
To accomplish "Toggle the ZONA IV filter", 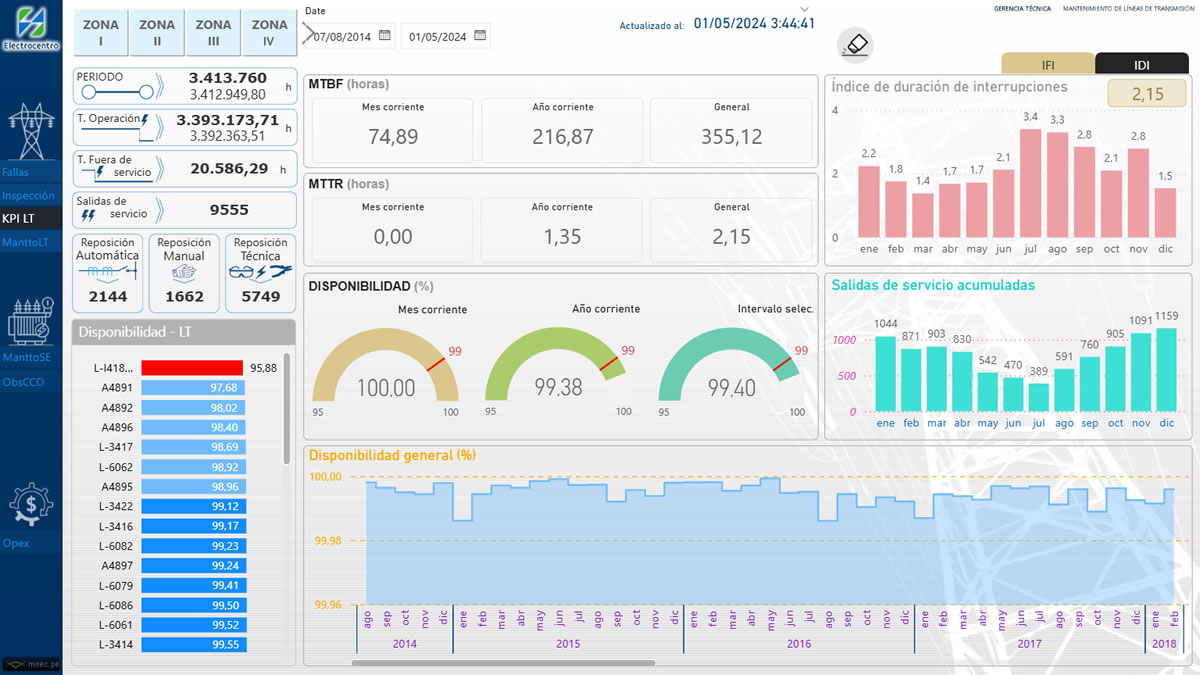I will pos(270,33).
